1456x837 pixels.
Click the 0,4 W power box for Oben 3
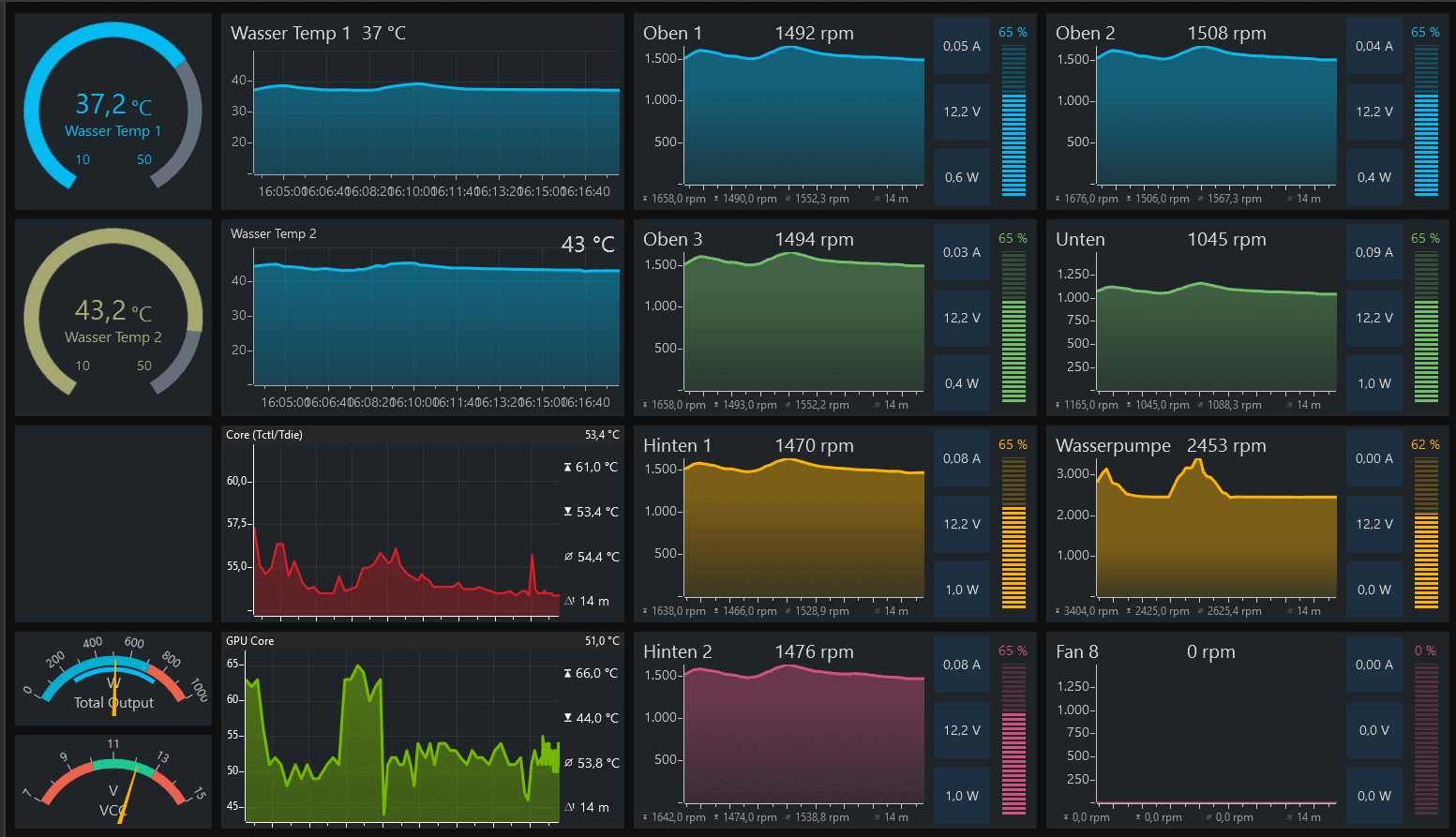(x=962, y=383)
